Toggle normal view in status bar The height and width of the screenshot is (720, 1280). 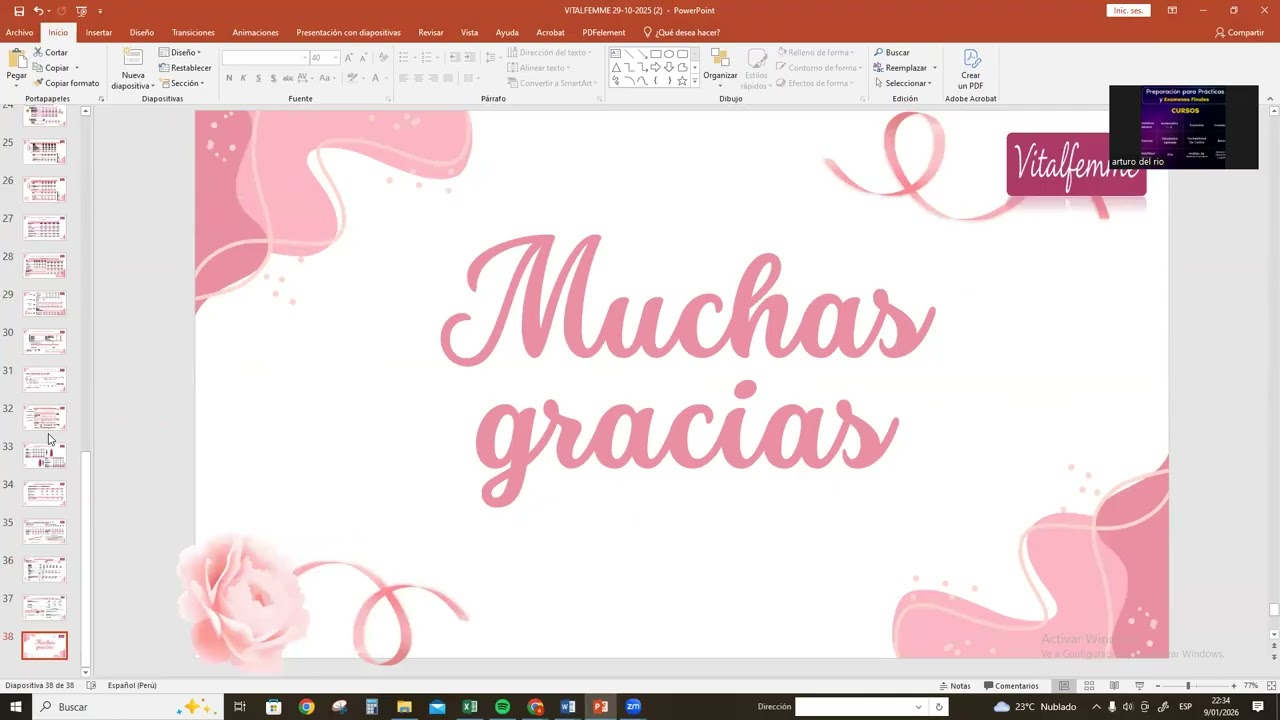tap(1064, 686)
